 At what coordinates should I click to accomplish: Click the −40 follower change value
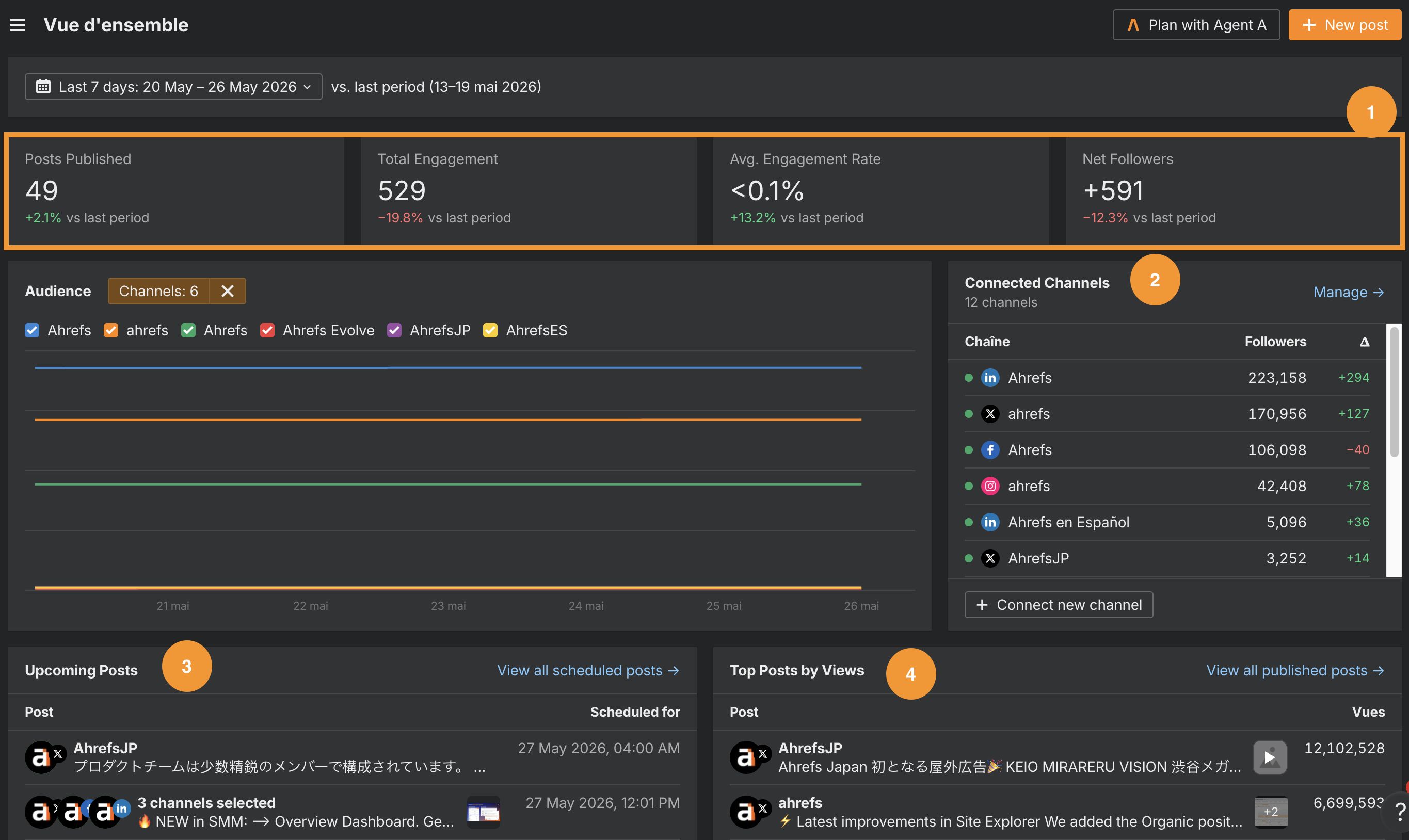(x=1357, y=450)
